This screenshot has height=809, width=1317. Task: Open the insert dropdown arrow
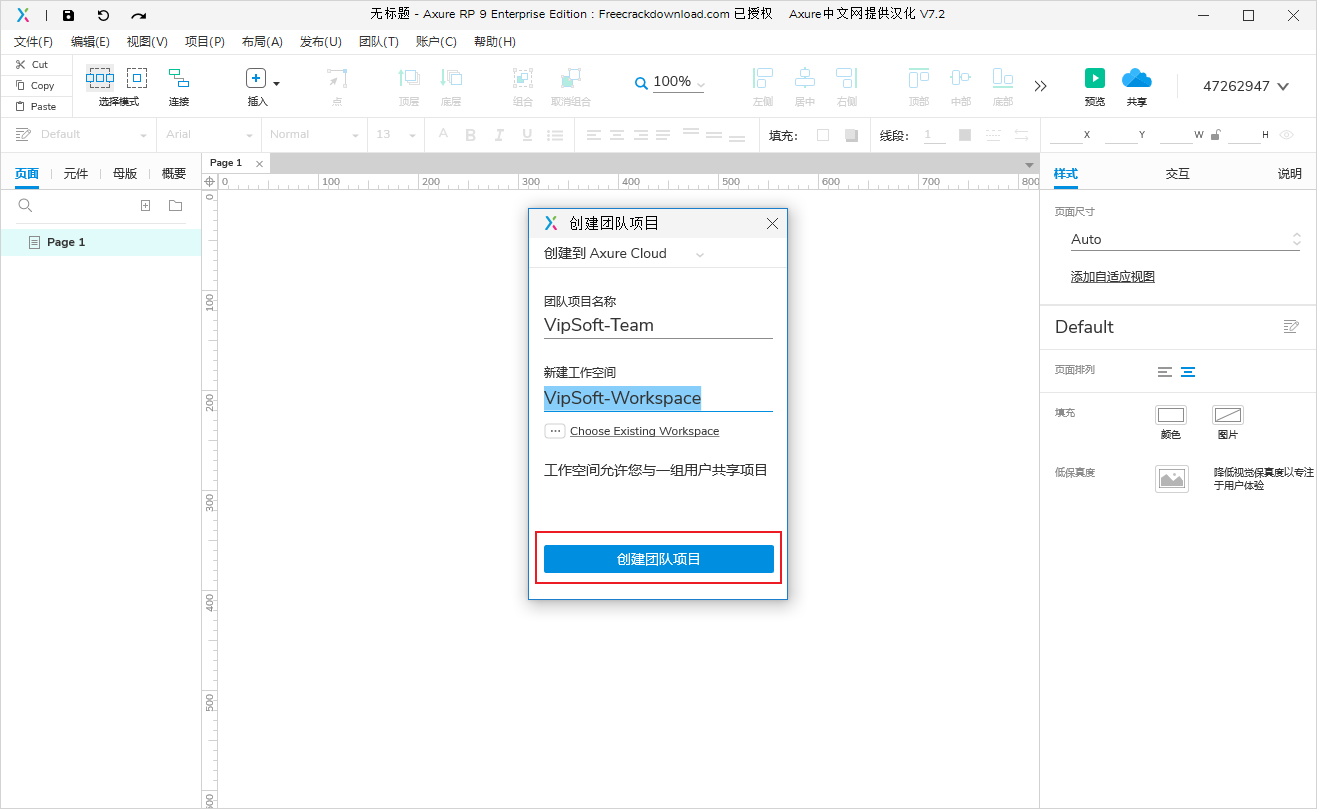pos(277,84)
